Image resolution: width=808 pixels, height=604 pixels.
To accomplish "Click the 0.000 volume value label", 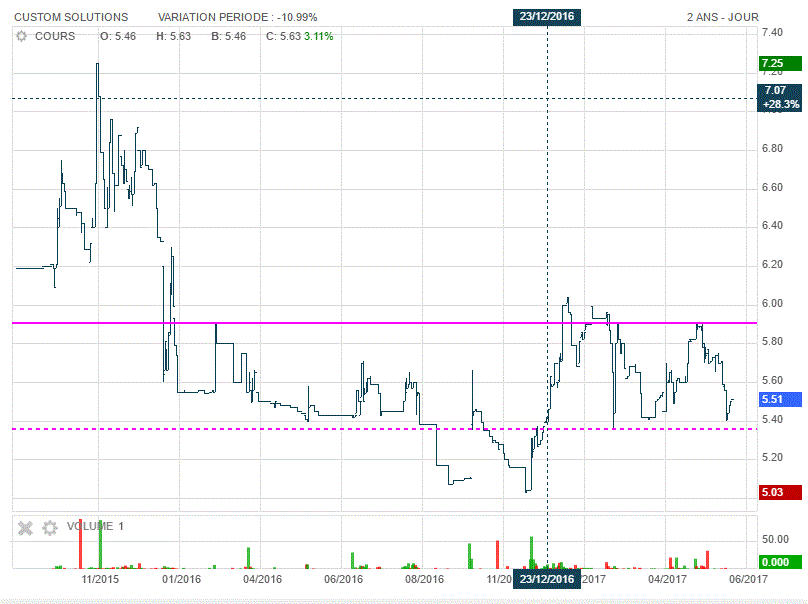I will coord(780,562).
